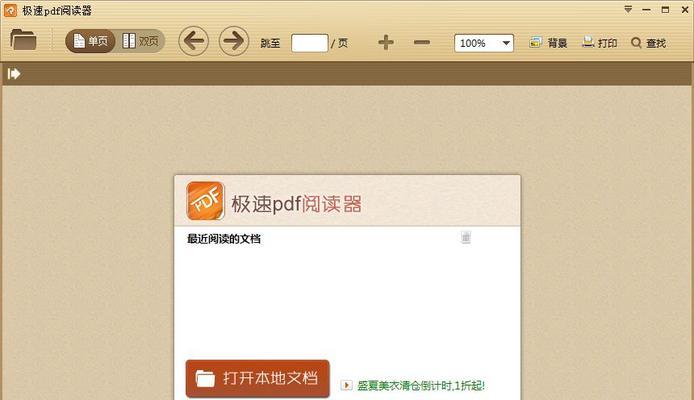Focus the jump-to page number field

pos(309,43)
